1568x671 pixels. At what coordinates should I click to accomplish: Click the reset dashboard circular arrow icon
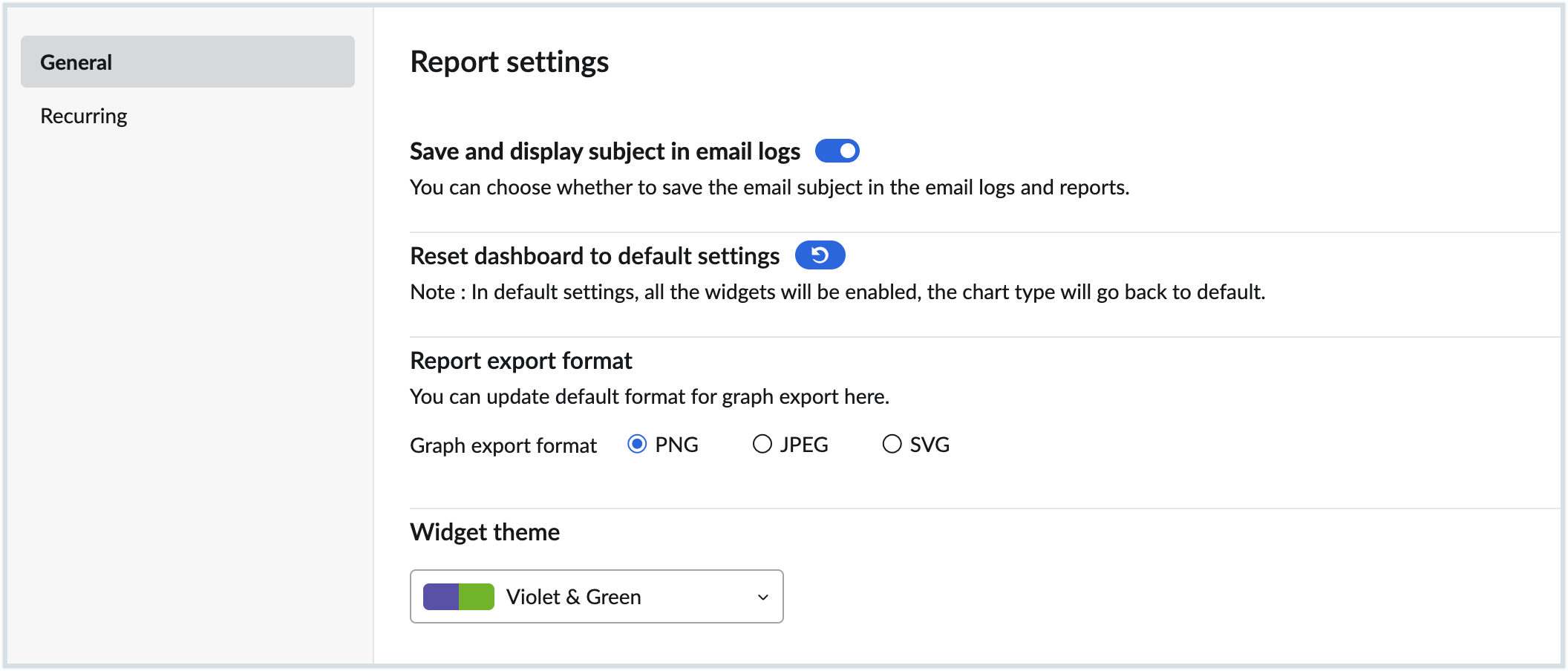click(x=820, y=255)
